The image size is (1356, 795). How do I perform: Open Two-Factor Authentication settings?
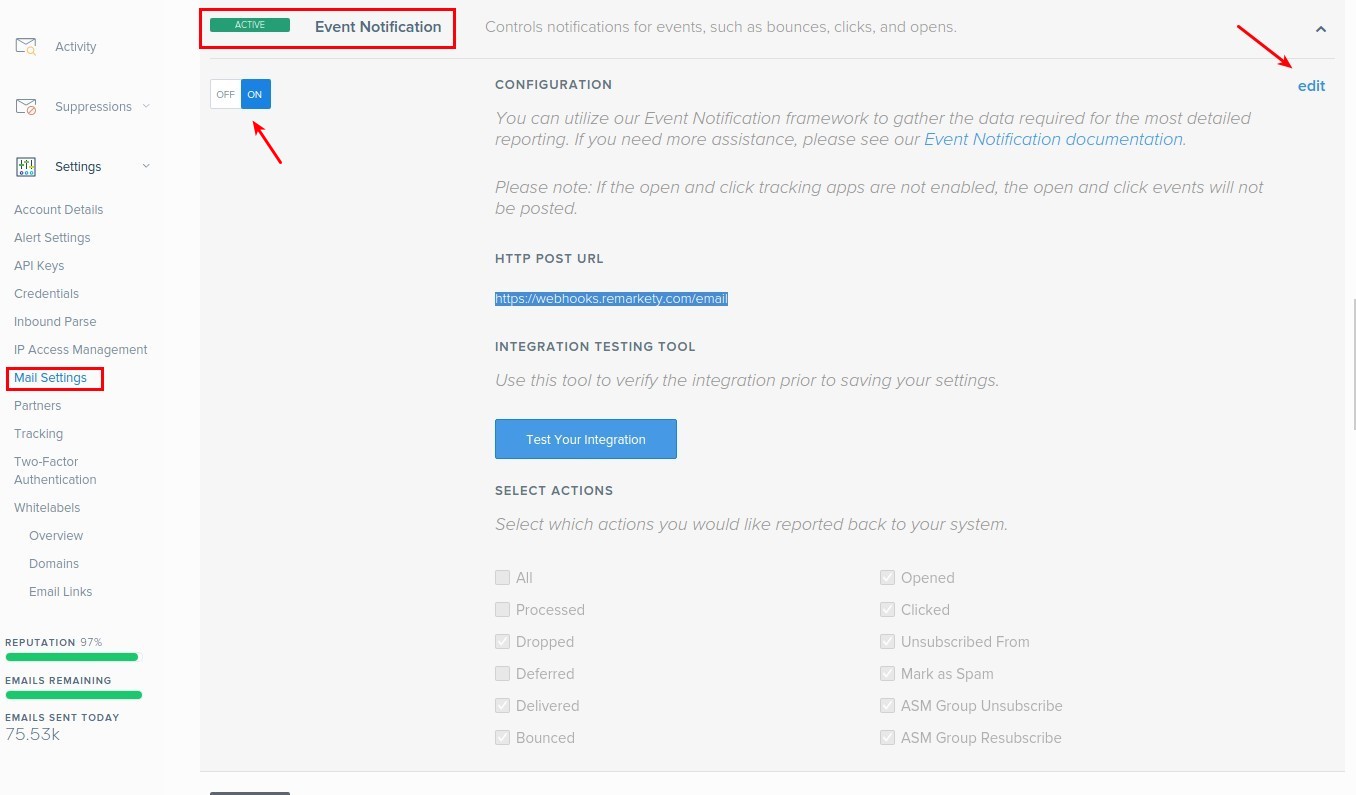55,471
